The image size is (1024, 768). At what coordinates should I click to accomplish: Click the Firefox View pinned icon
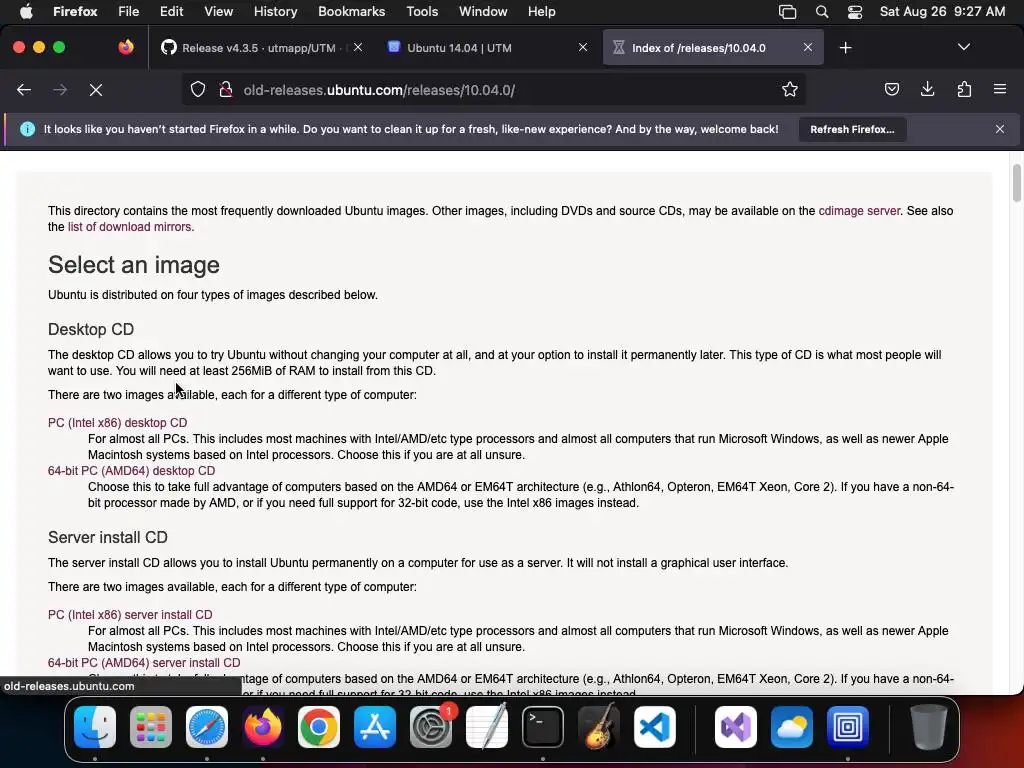coord(126,47)
